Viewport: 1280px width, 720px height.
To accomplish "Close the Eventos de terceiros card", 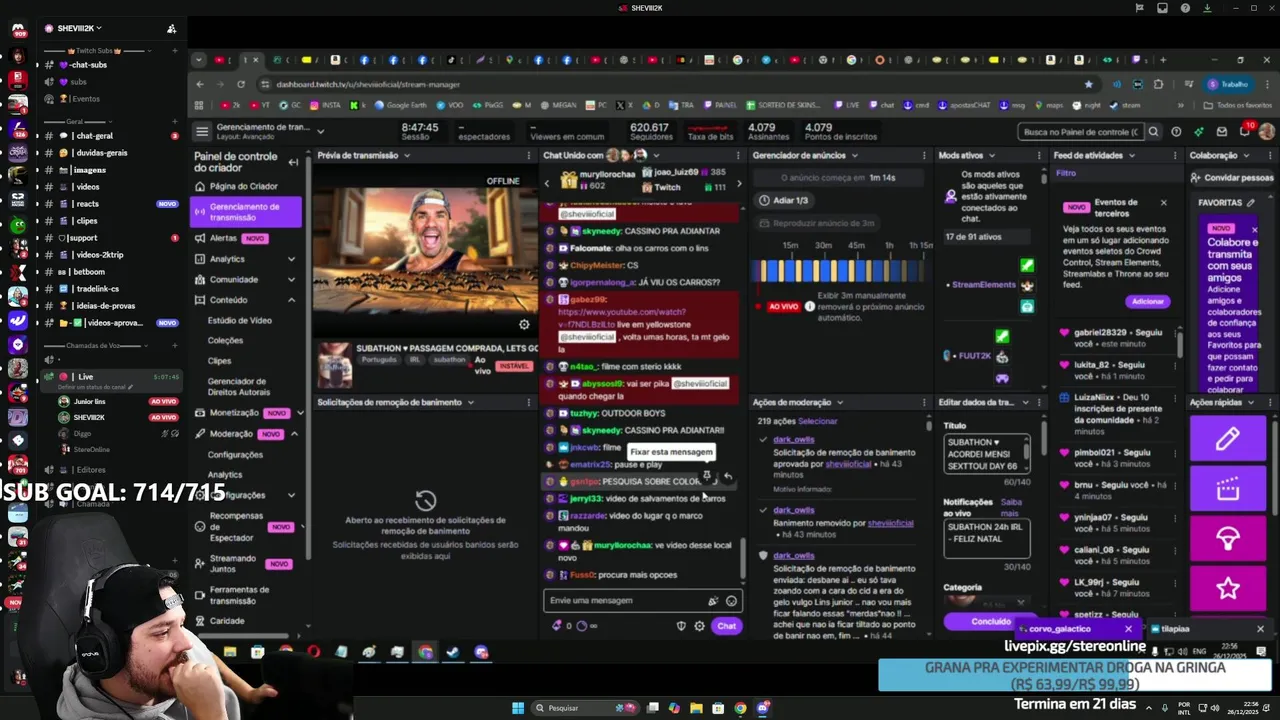I will click(x=1163, y=203).
